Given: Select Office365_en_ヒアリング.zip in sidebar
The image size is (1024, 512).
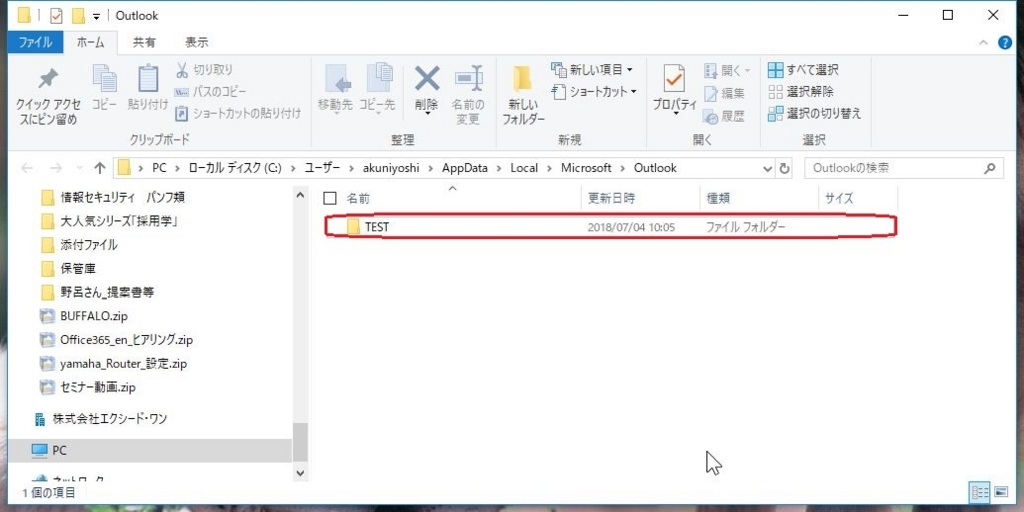Looking at the screenshot, I should click(x=116, y=340).
